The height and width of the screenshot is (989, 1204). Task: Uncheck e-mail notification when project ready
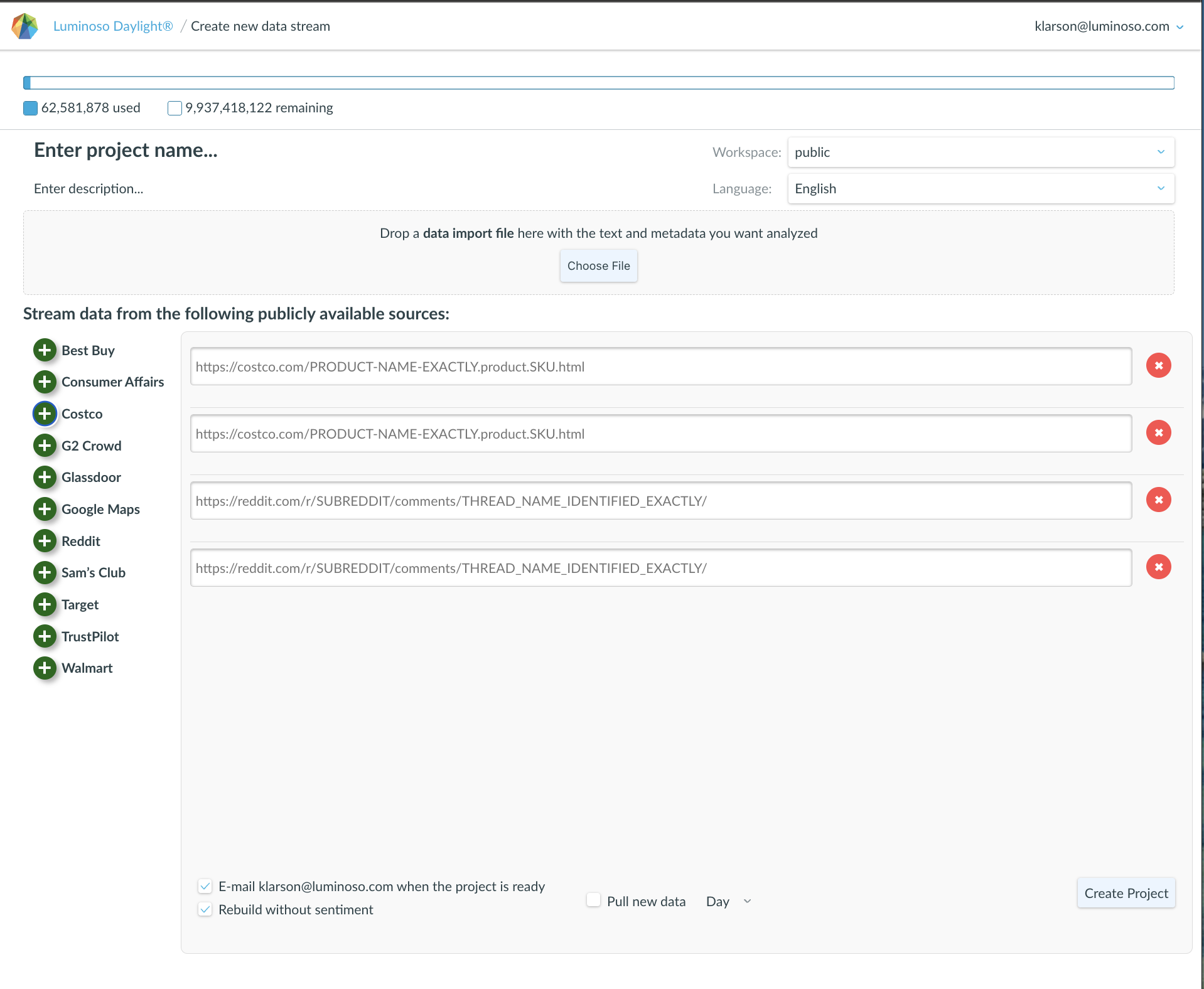point(205,886)
